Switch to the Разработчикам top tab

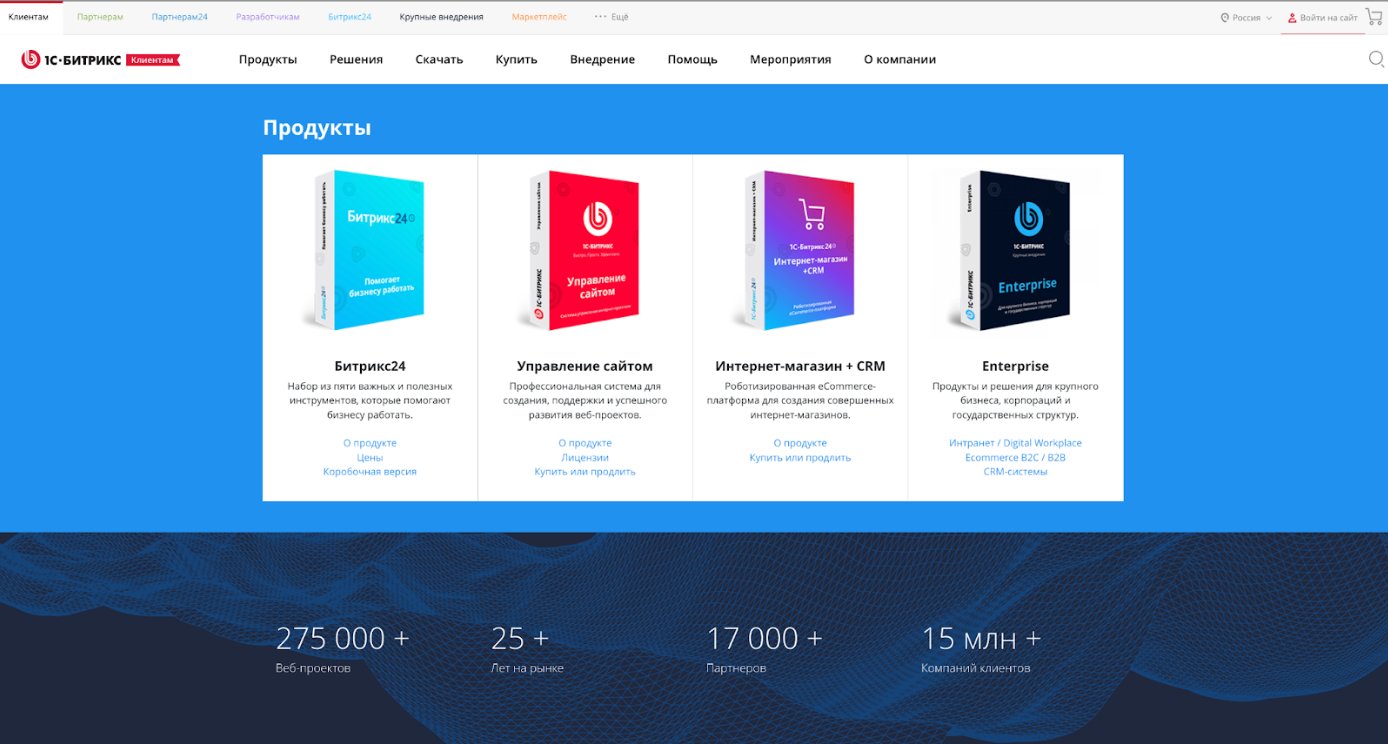pyautogui.click(x=268, y=17)
